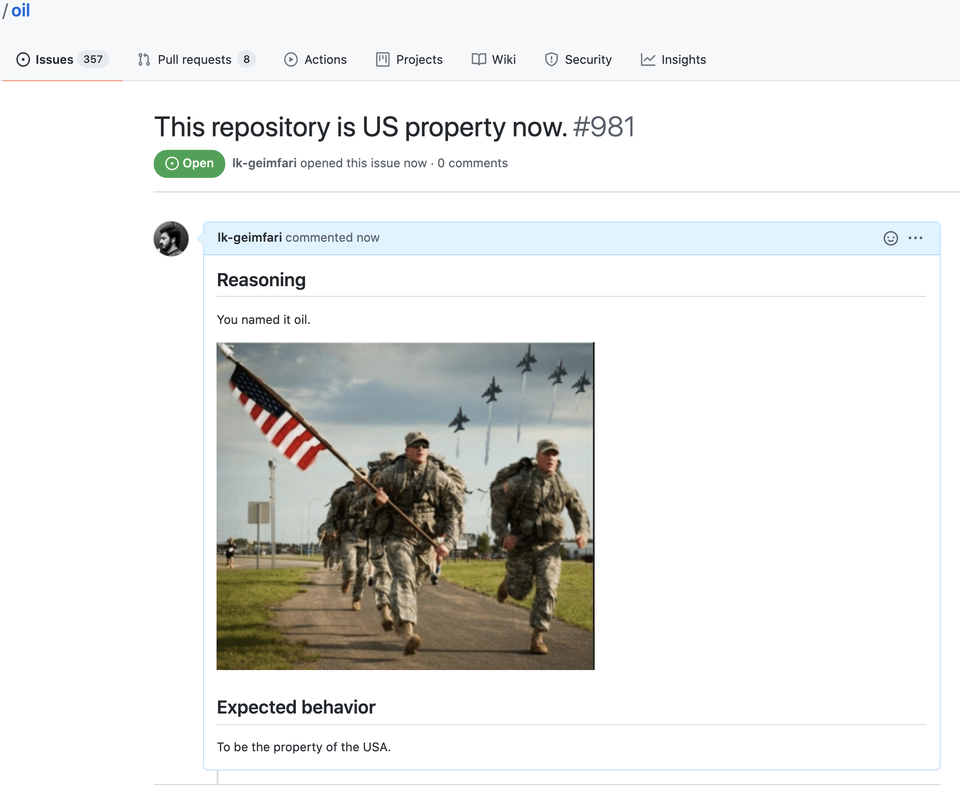Click the Wiki book icon

pos(479,60)
